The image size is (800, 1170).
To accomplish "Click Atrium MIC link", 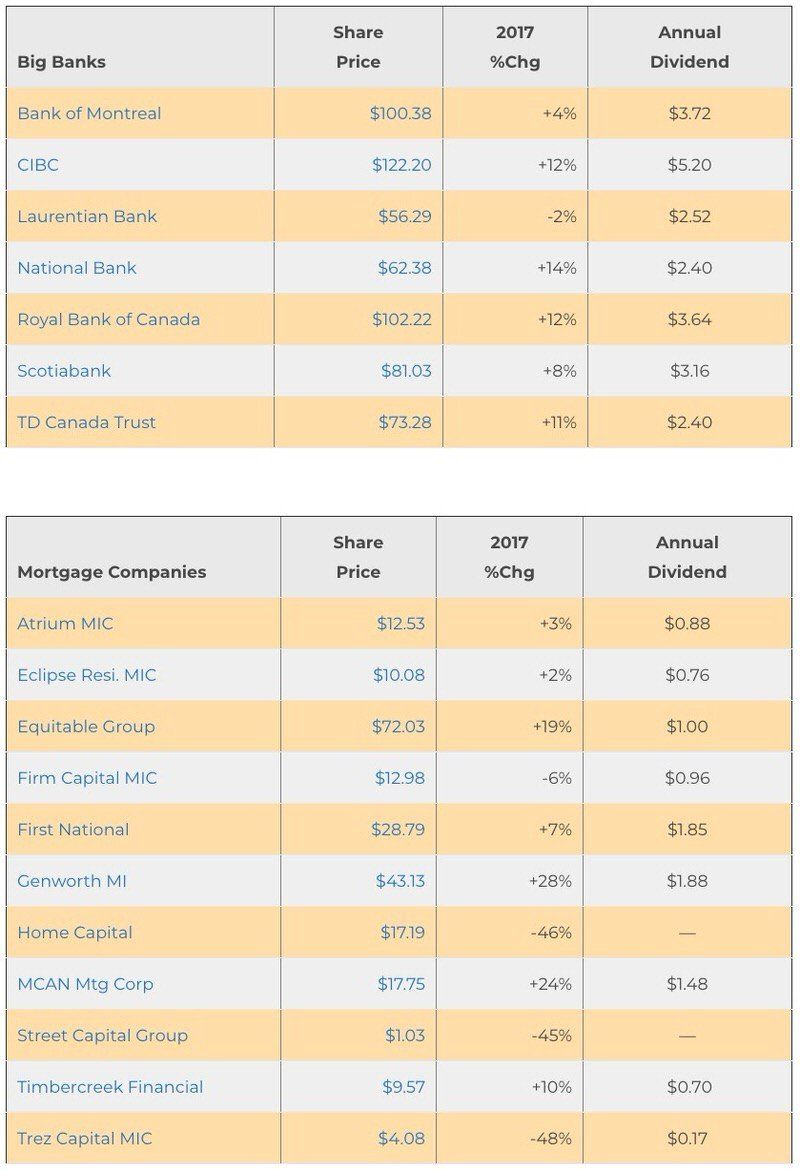I will [x=65, y=623].
